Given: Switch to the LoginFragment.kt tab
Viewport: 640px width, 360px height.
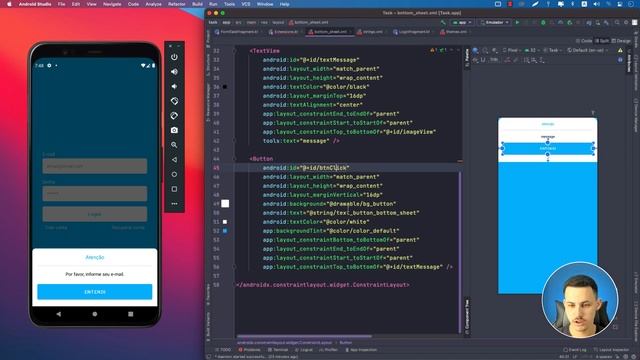Looking at the screenshot, I should 414,32.
